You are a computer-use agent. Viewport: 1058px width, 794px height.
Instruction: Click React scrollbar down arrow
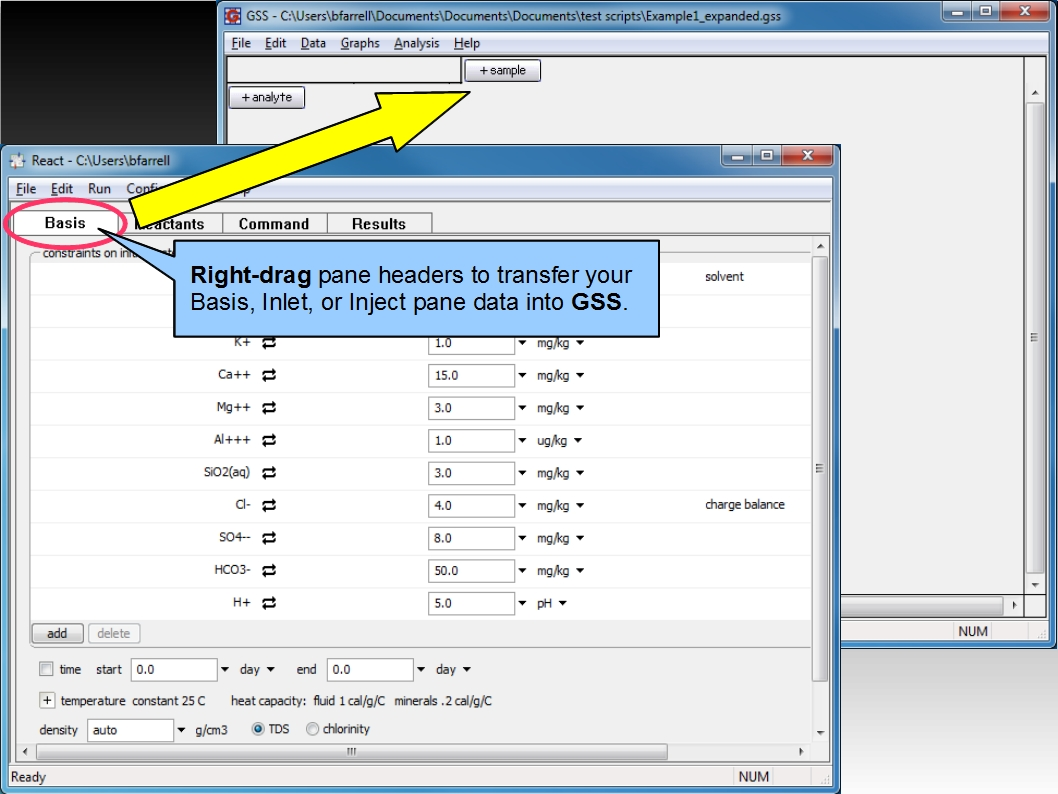[x=820, y=733]
